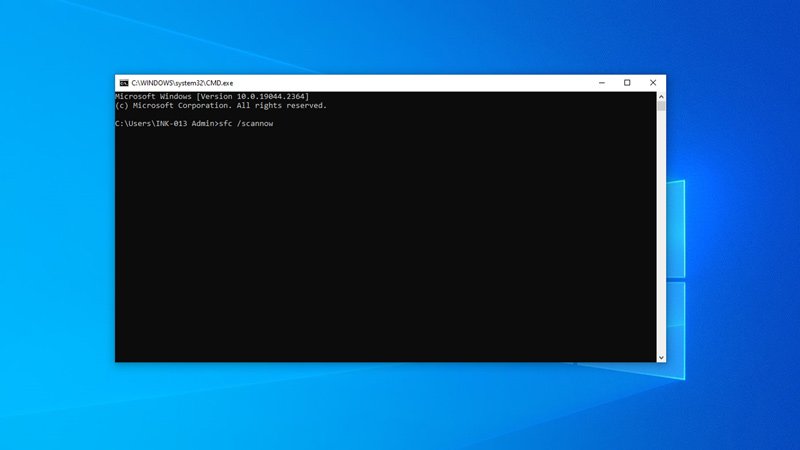
Task: Click the vertical scrollbar thumb
Action: coord(661,106)
